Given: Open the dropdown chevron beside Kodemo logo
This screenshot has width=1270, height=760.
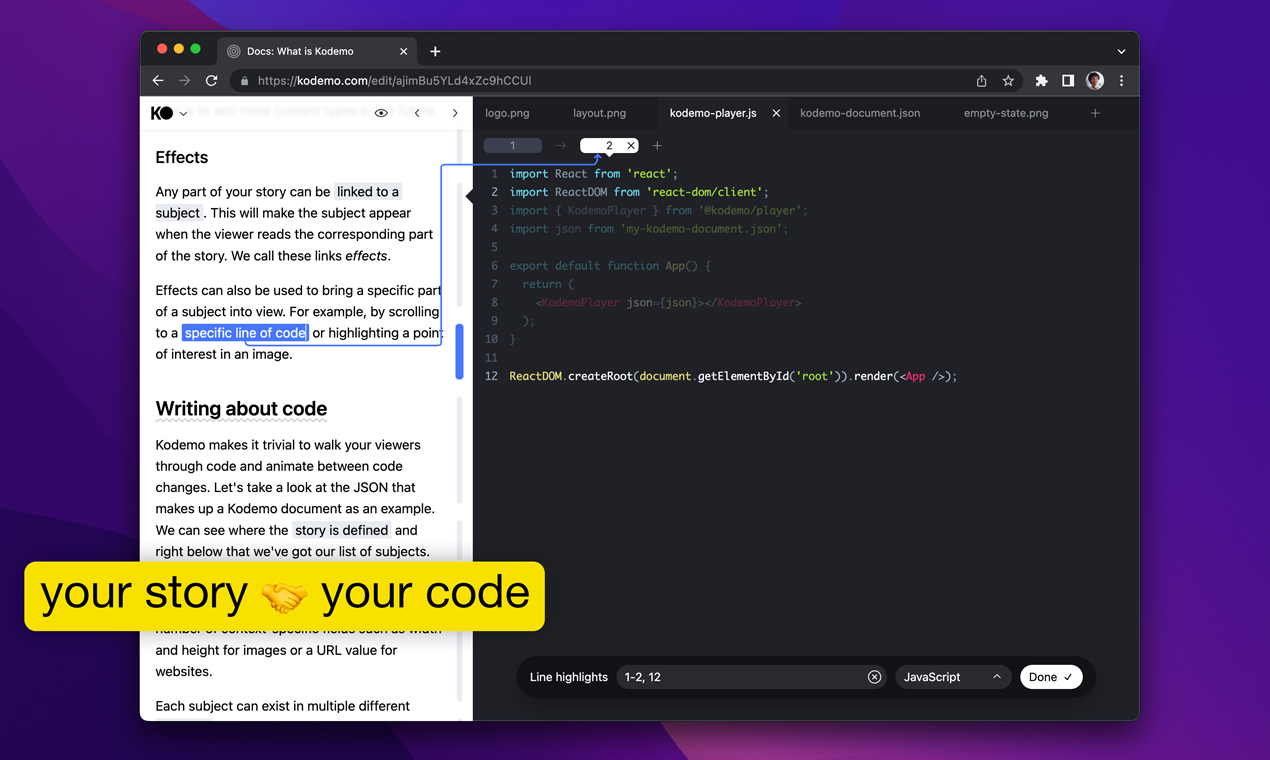Looking at the screenshot, I should pyautogui.click(x=184, y=114).
